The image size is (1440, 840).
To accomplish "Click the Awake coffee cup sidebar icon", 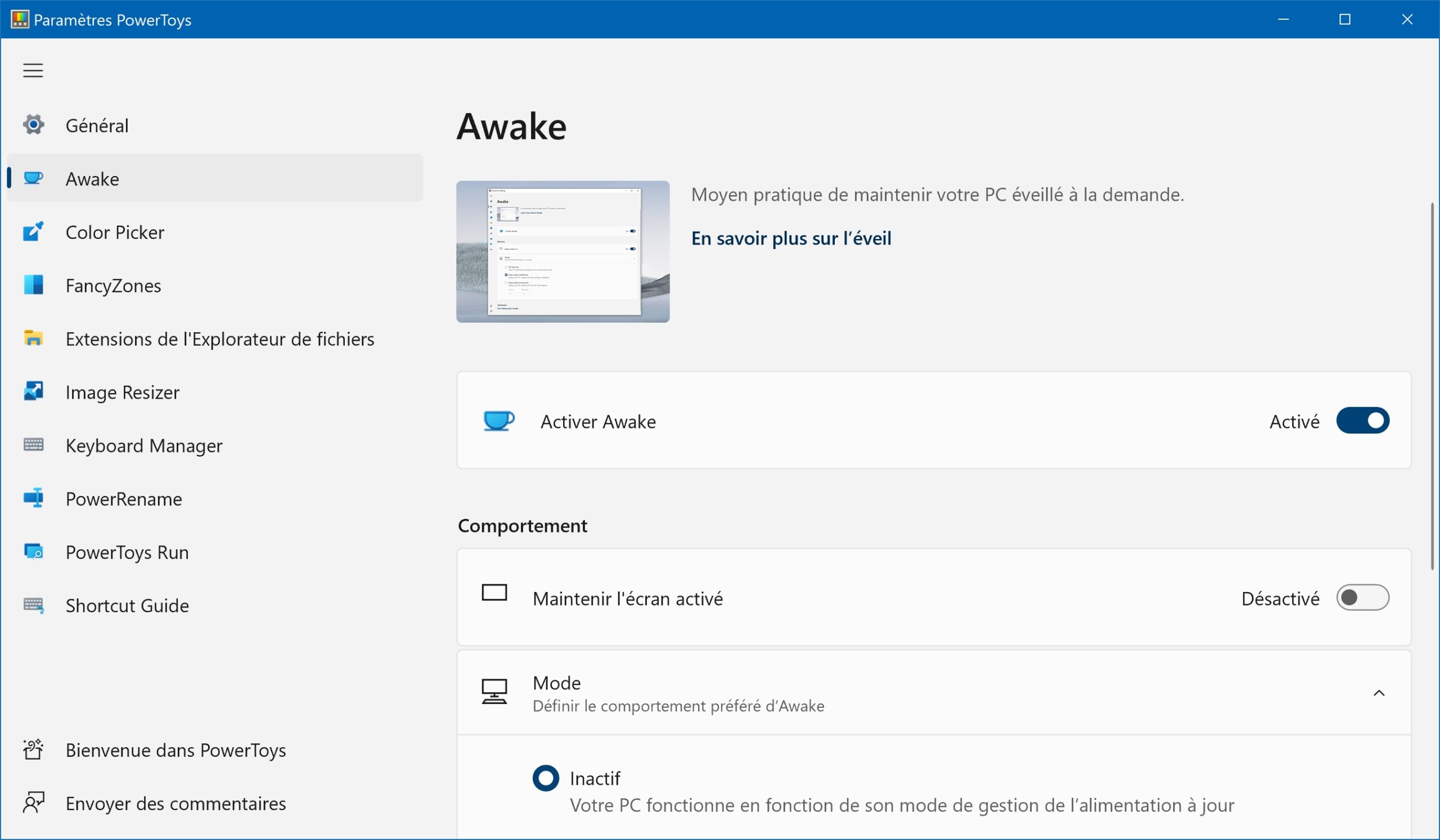I will [34, 178].
